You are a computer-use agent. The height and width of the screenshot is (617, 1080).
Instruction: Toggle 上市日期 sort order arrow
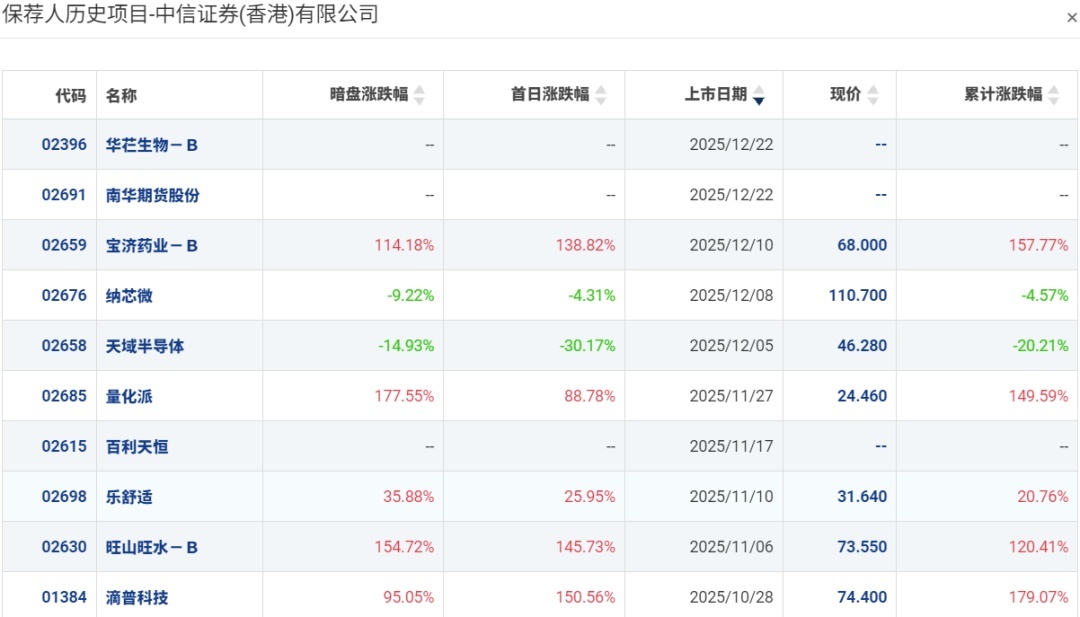[759, 96]
